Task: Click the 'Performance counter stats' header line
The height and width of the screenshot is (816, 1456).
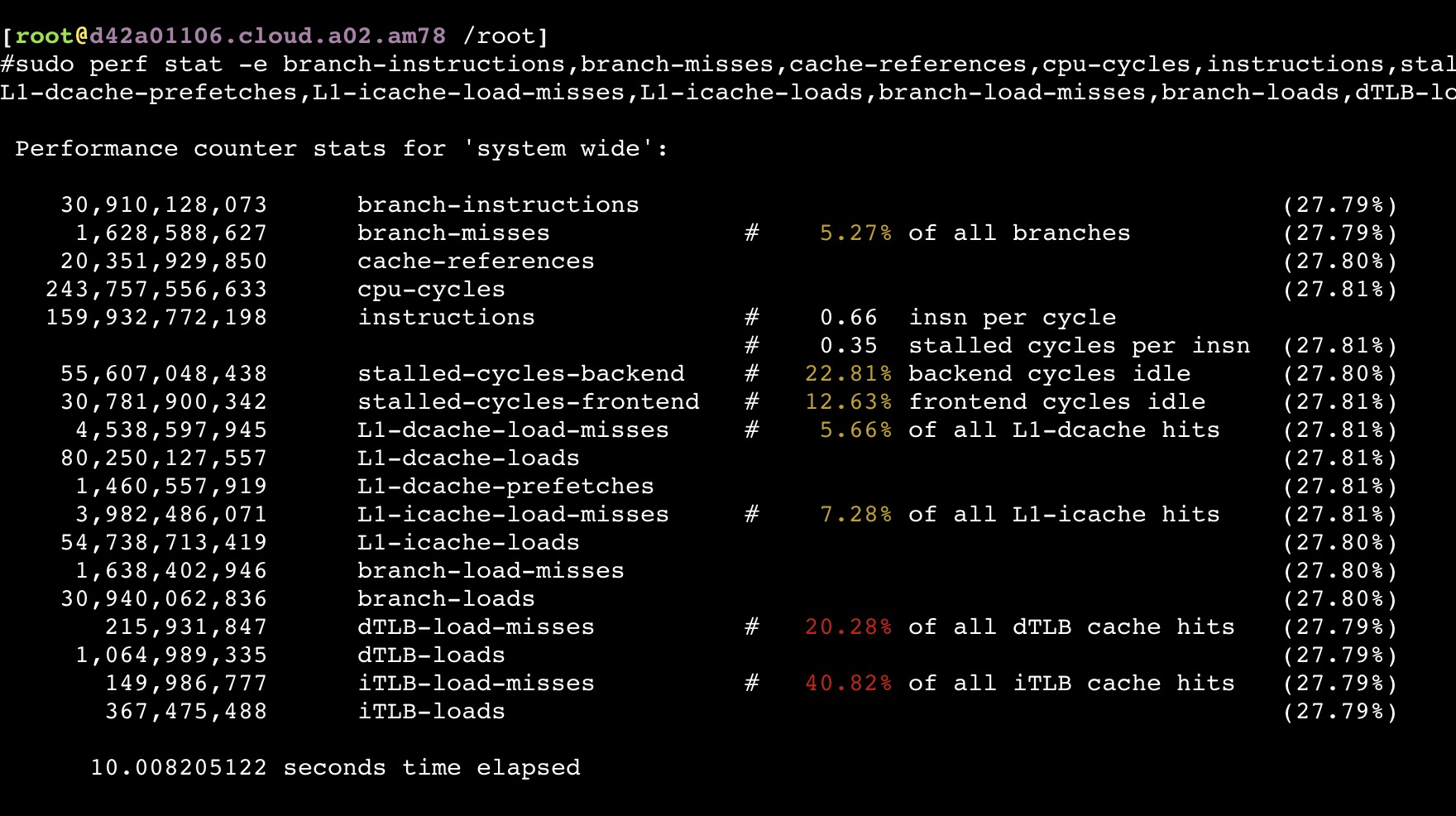Action: [x=342, y=149]
